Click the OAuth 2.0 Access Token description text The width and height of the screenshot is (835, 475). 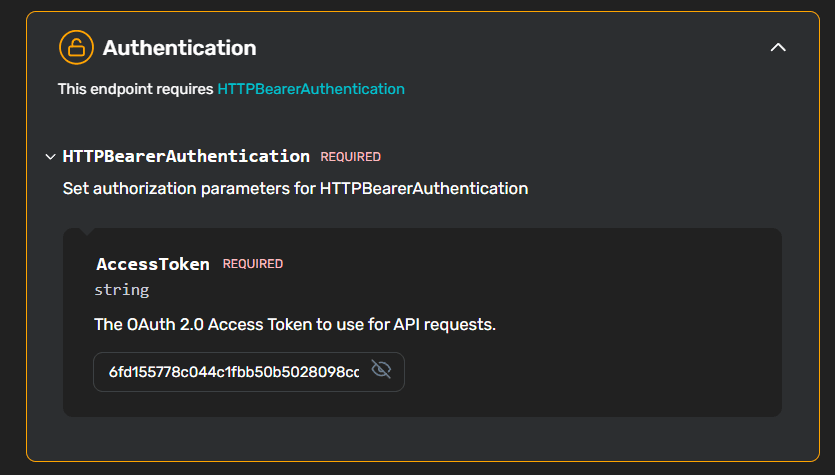click(295, 324)
